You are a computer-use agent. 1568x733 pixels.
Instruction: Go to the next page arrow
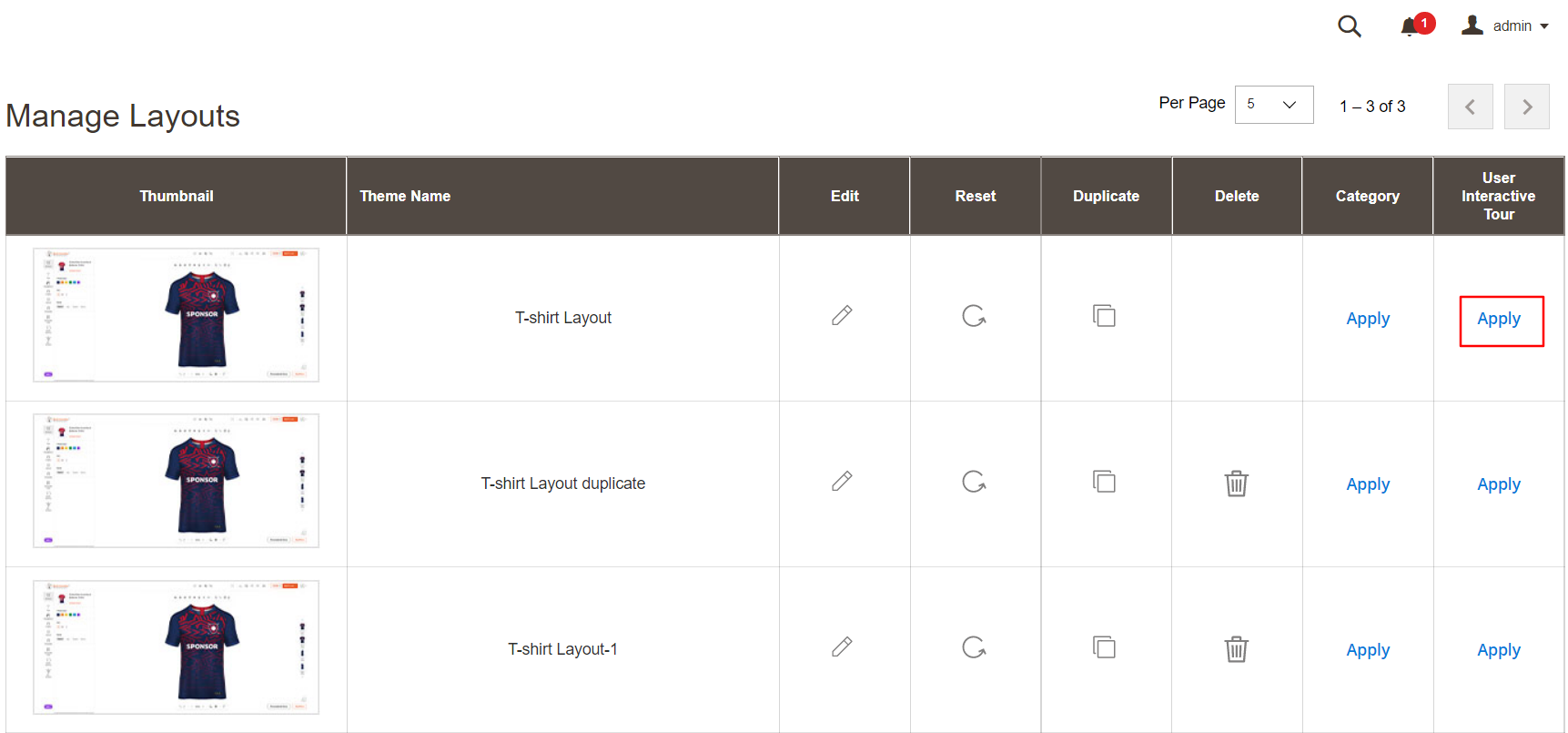1526,107
